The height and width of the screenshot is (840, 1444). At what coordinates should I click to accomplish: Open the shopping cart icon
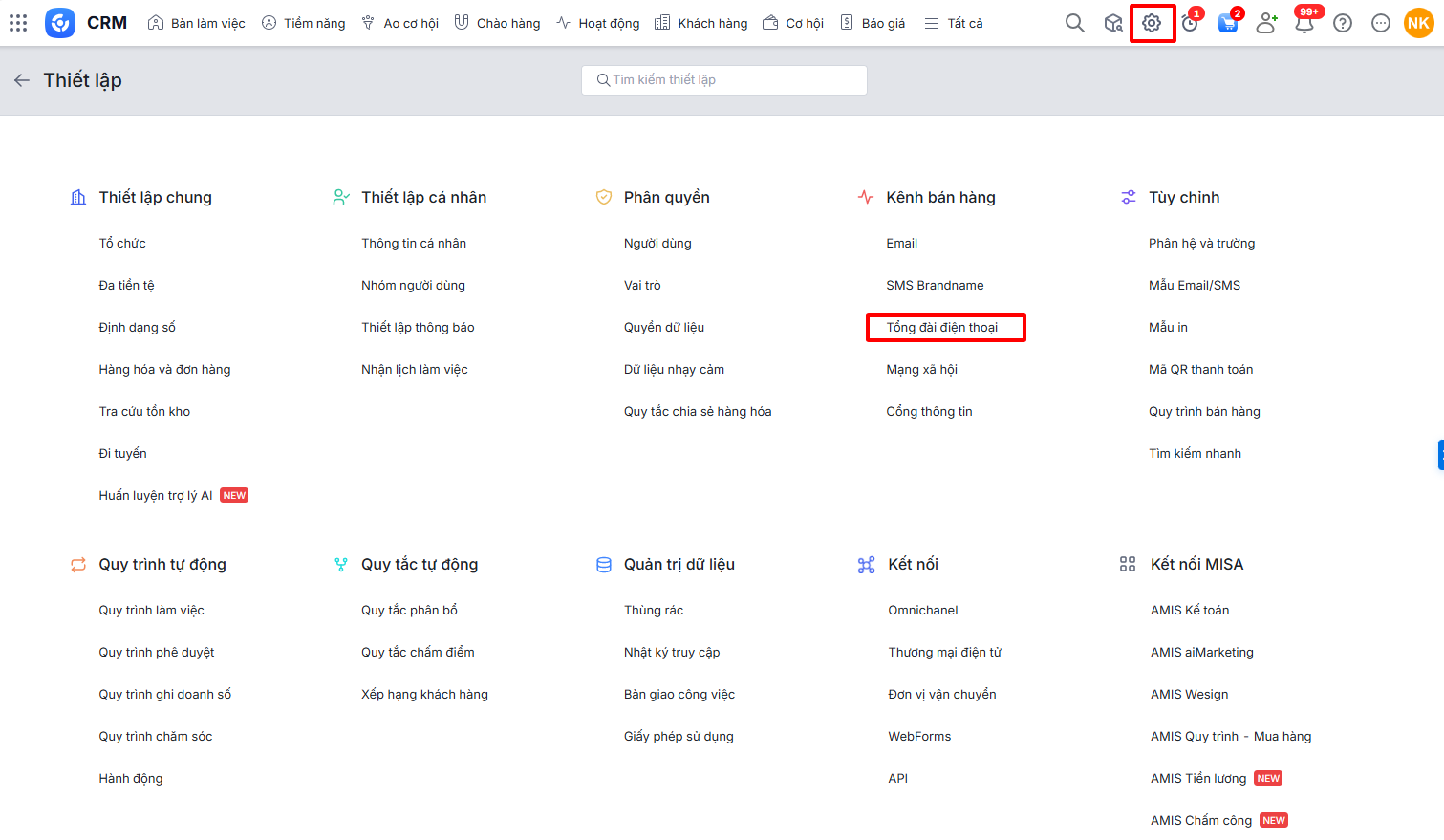[1228, 23]
